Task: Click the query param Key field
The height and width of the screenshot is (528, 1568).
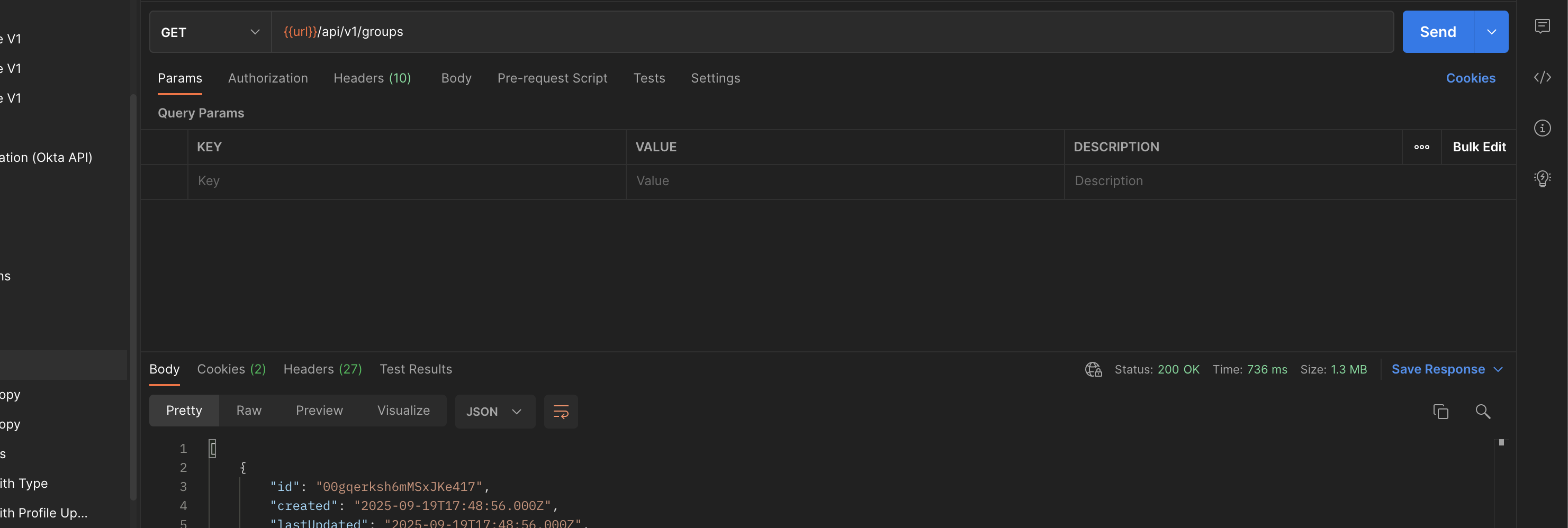Action: point(407,181)
